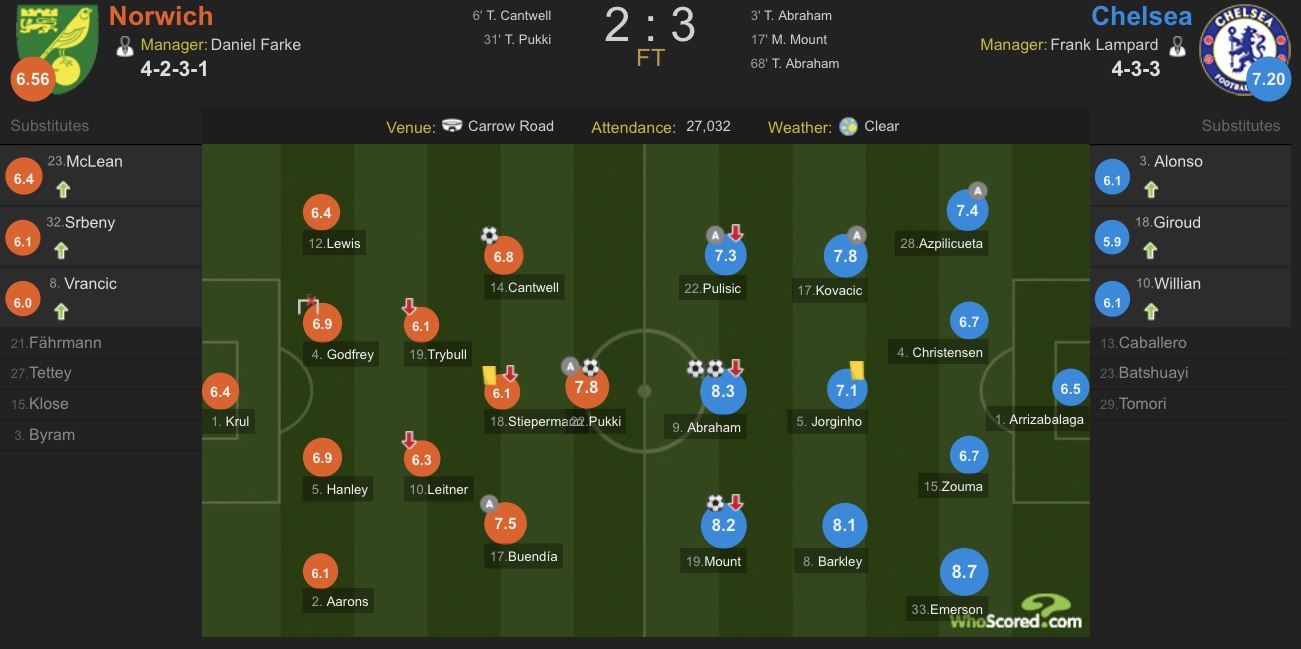Select Emerson's 8.7 rating circle
This screenshot has width=1301, height=649.
coord(964,572)
